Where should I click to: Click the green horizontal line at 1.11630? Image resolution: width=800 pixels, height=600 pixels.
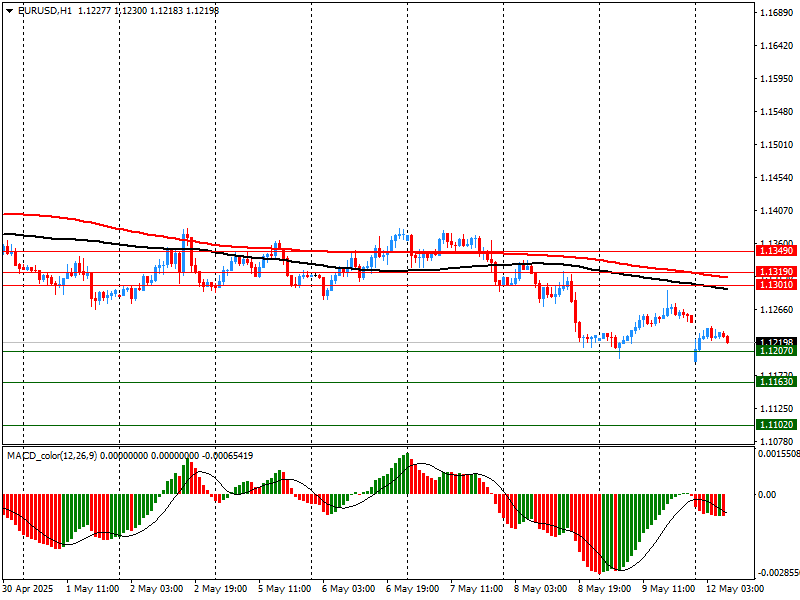(400, 383)
